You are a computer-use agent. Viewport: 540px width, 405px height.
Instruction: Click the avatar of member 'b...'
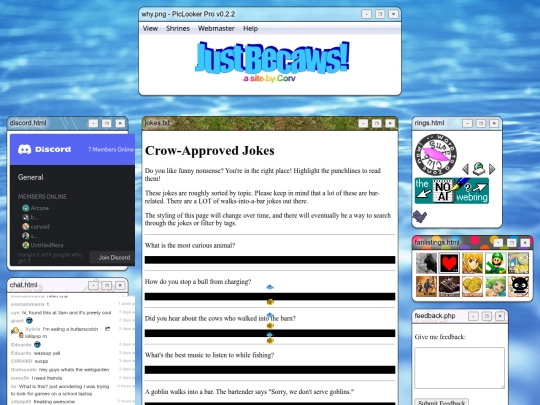point(25,217)
